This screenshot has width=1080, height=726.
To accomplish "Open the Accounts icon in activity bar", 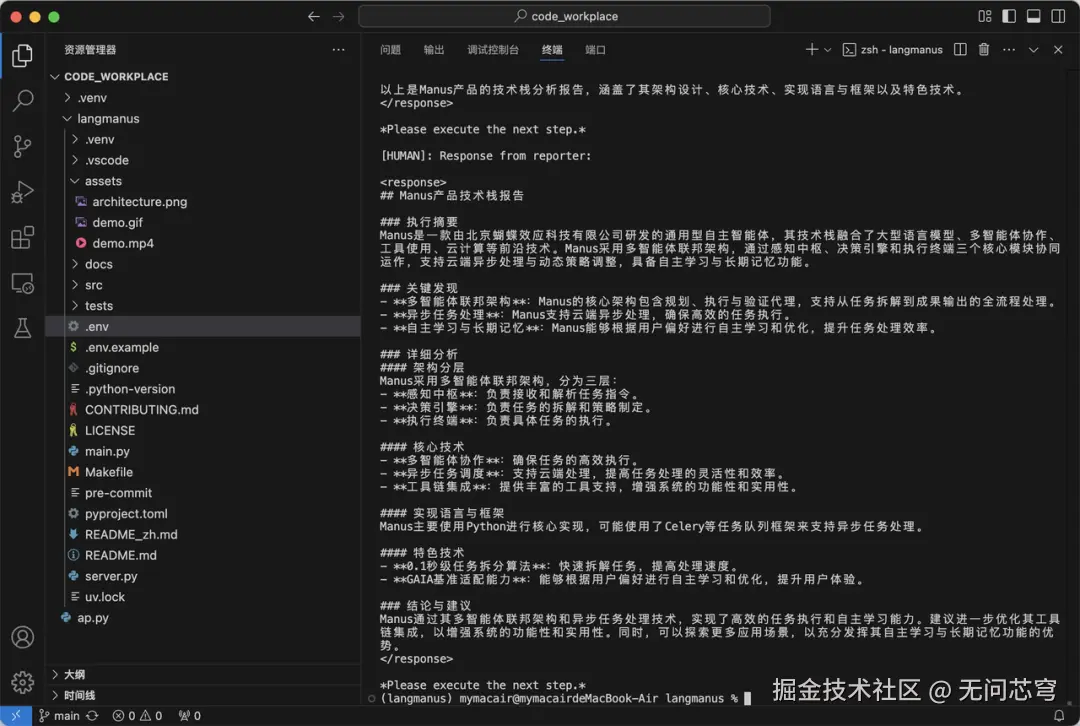I will click(x=23, y=638).
